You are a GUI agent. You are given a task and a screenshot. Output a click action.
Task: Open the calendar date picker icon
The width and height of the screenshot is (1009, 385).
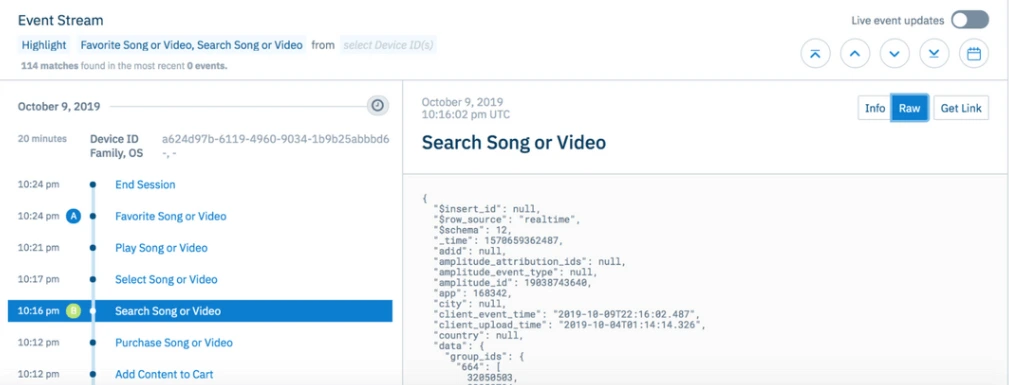974,54
